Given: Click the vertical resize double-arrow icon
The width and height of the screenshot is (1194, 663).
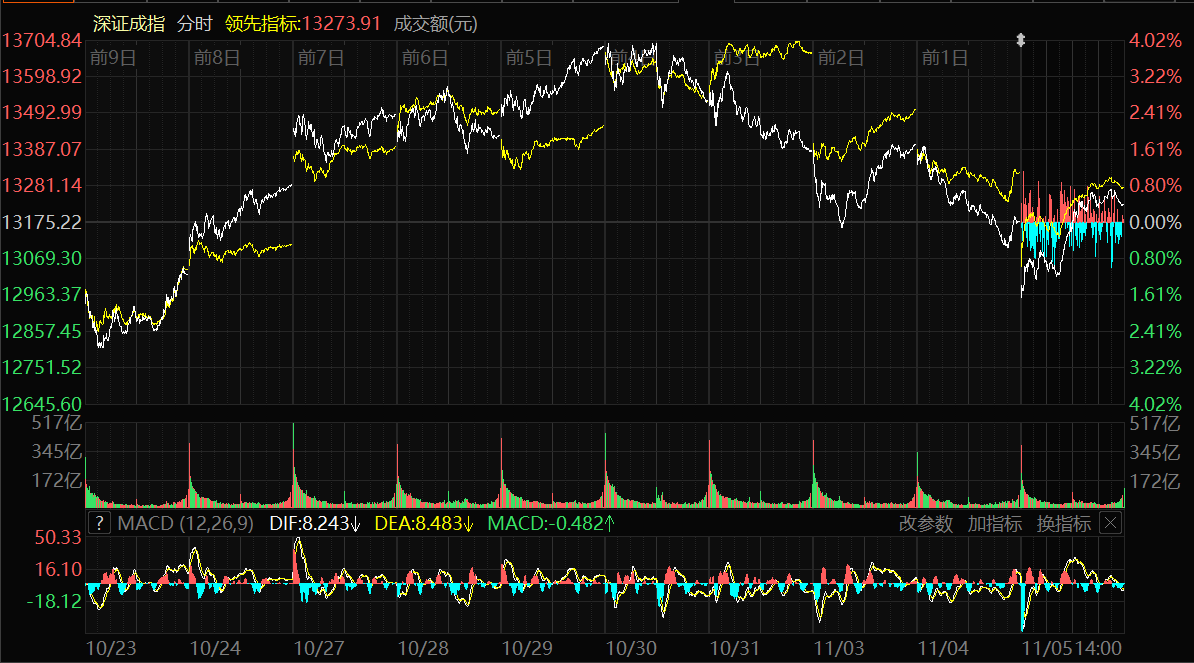Looking at the screenshot, I should click(x=1021, y=40).
